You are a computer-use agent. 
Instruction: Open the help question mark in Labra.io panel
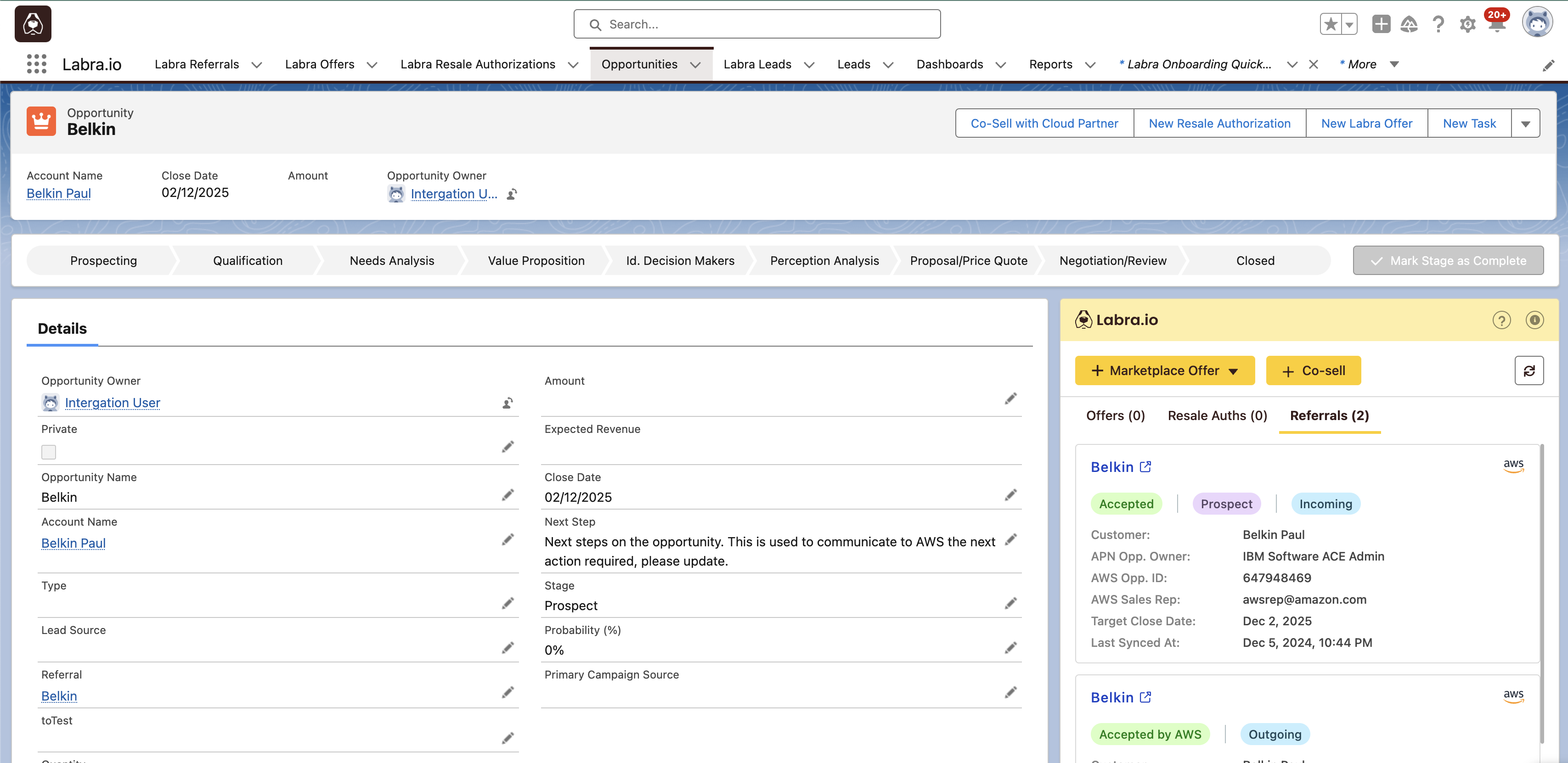(1502, 320)
